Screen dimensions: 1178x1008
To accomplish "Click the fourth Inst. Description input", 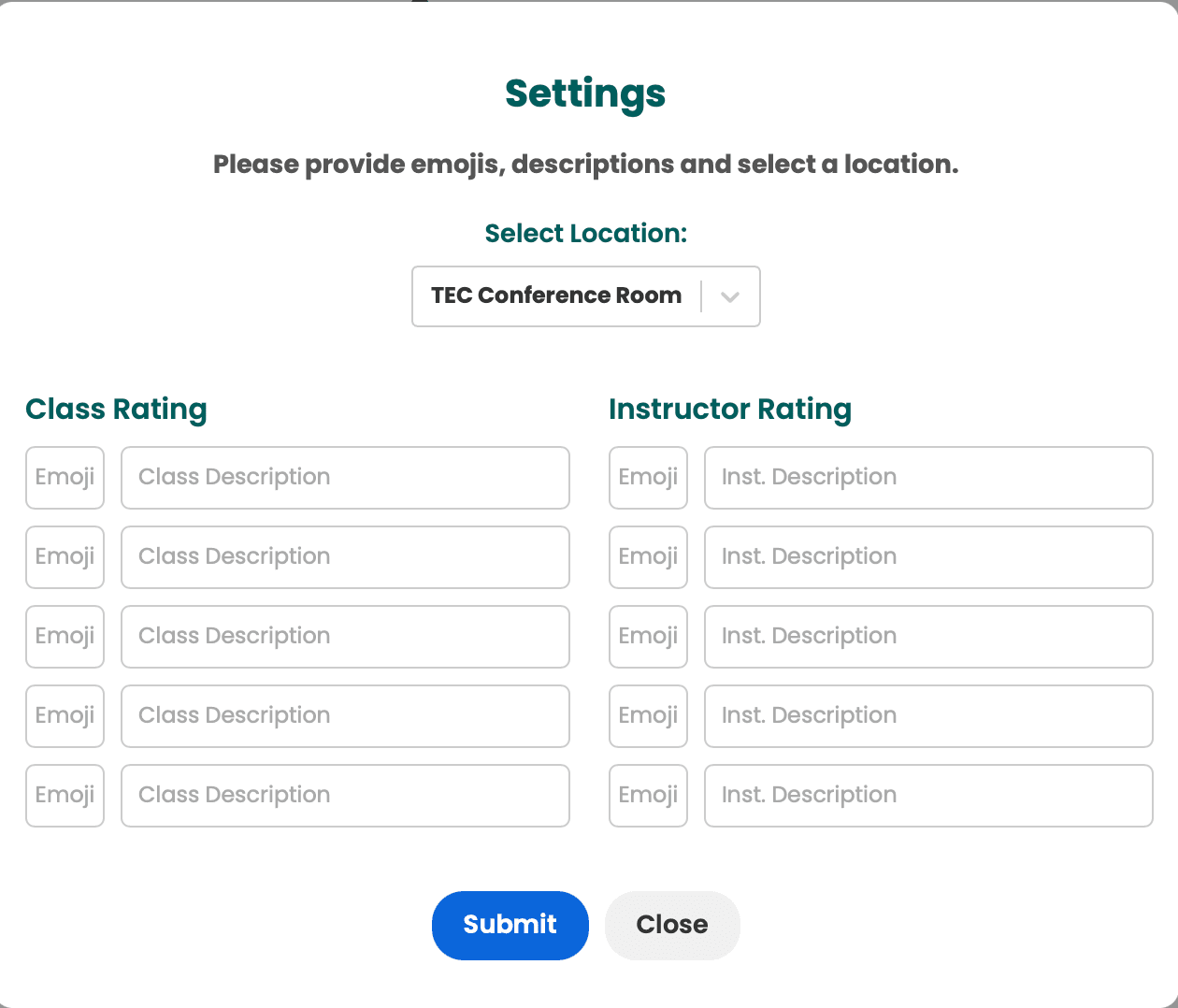I will coord(928,716).
